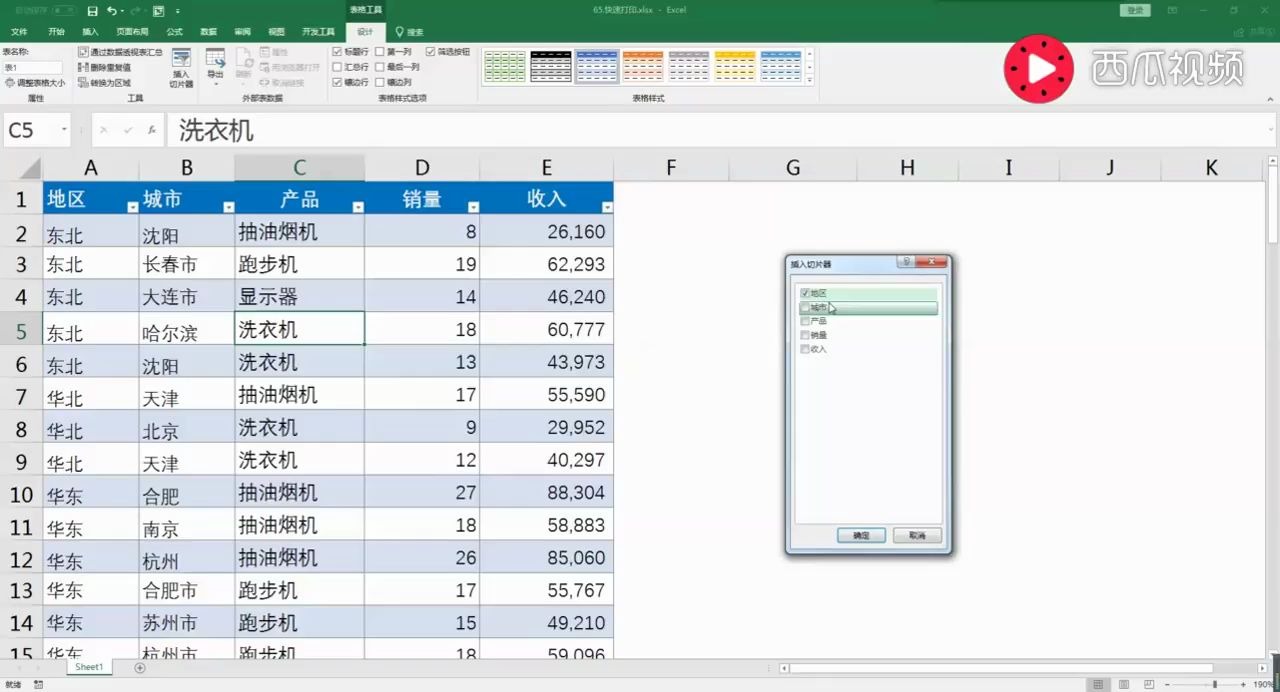Click the horizontal scrollbar at bottom
The image size is (1280, 692).
(x=1000, y=668)
